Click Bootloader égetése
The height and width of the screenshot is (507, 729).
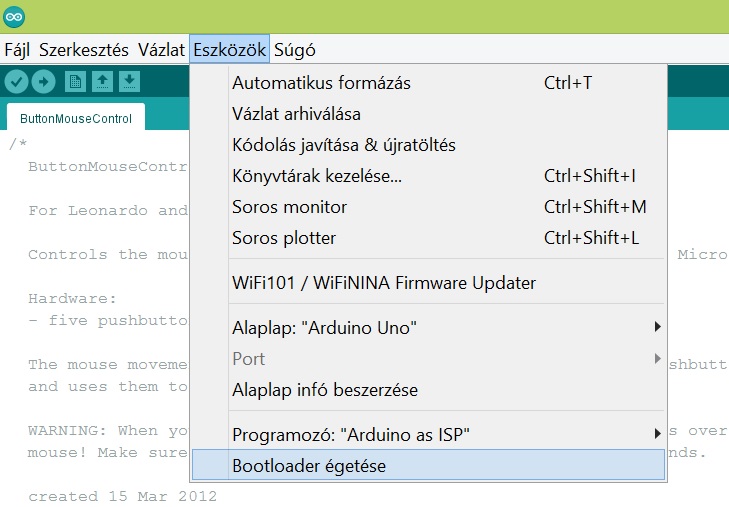[x=428, y=465]
